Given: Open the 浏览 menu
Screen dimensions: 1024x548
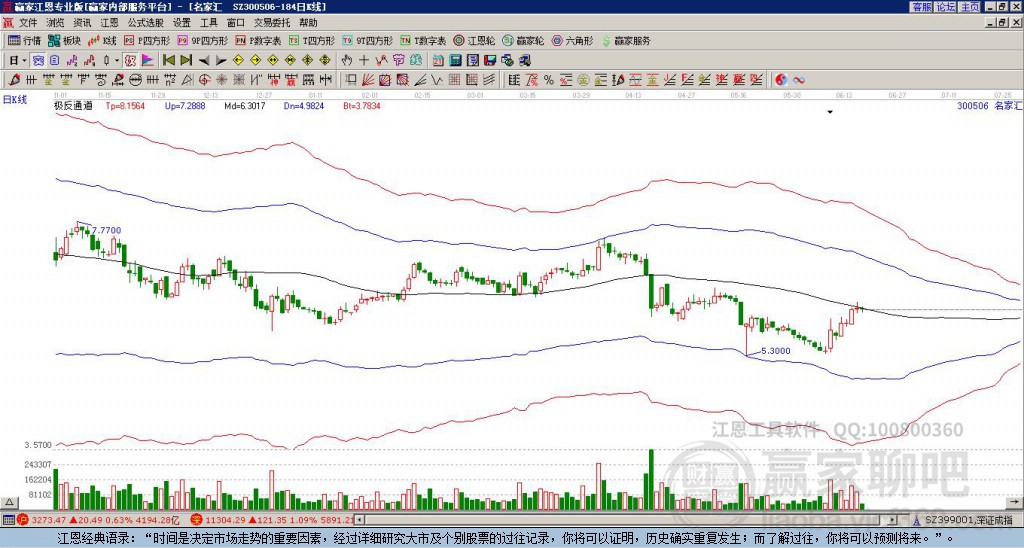Looking at the screenshot, I should click(x=56, y=23).
